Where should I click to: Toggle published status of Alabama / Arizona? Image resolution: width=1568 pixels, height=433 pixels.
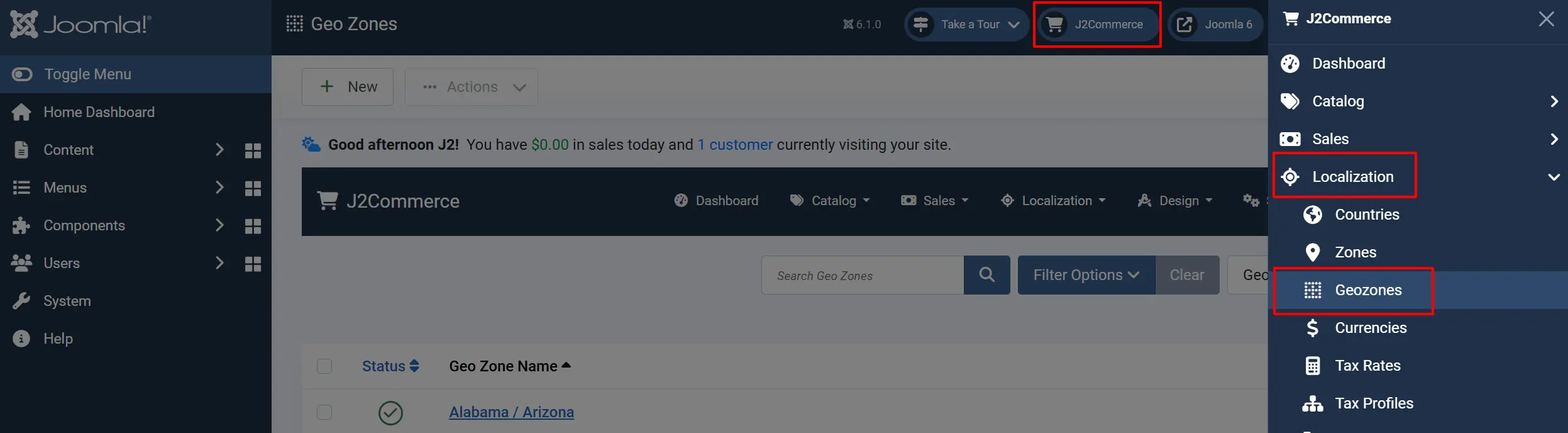pos(390,413)
